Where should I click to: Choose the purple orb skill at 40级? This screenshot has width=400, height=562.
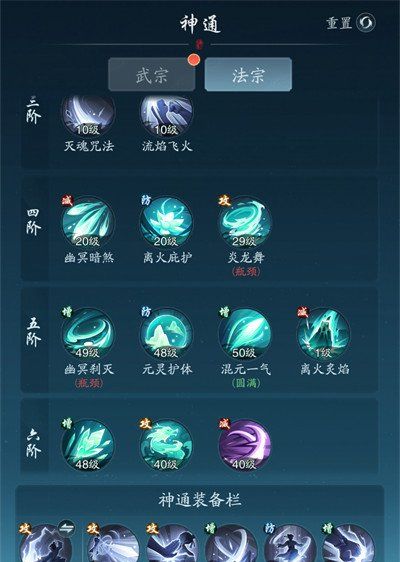pos(245,446)
